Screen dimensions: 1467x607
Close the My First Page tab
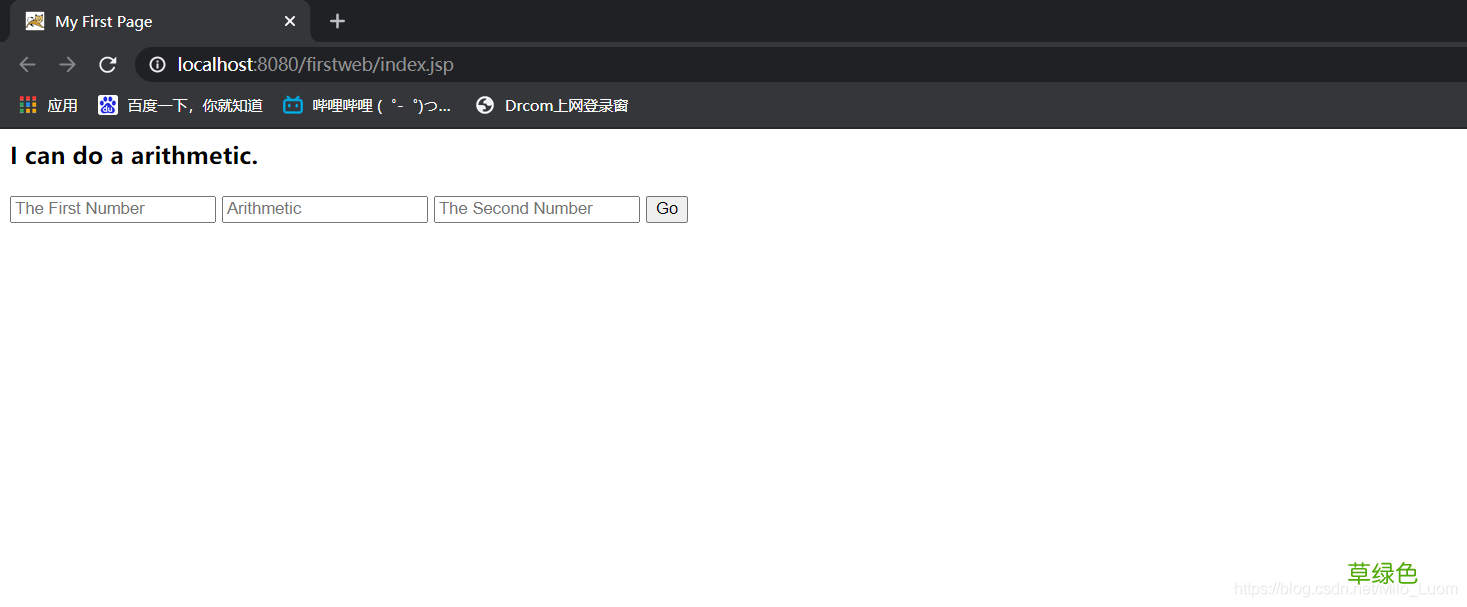coord(290,21)
